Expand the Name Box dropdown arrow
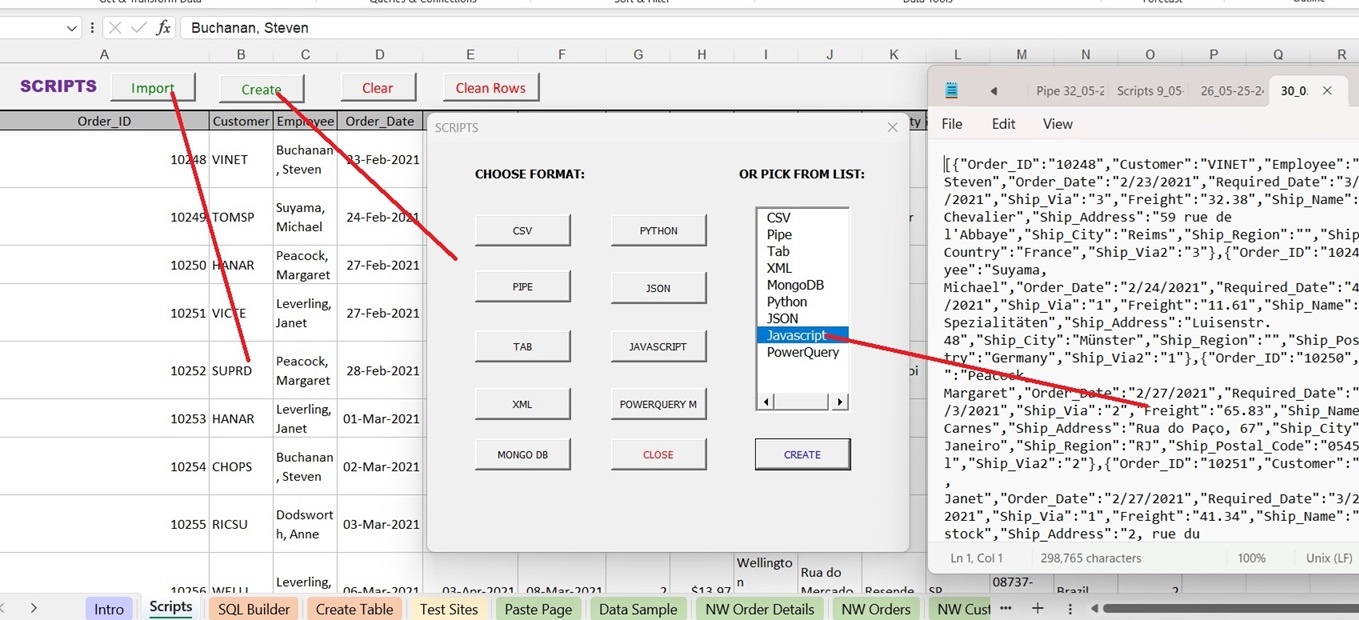This screenshot has height=620, width=1359. click(71, 28)
